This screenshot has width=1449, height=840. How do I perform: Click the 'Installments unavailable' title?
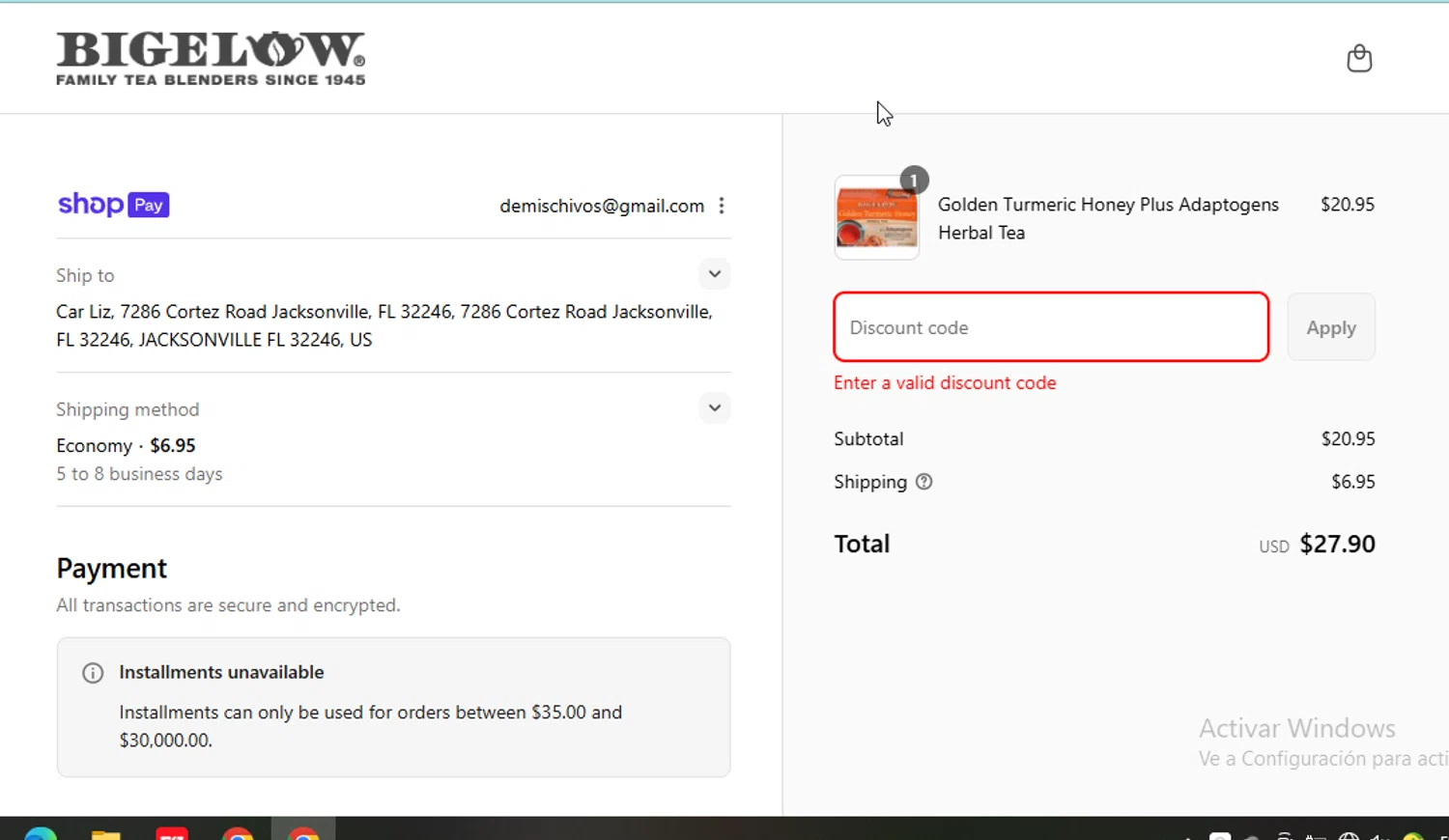click(x=221, y=673)
